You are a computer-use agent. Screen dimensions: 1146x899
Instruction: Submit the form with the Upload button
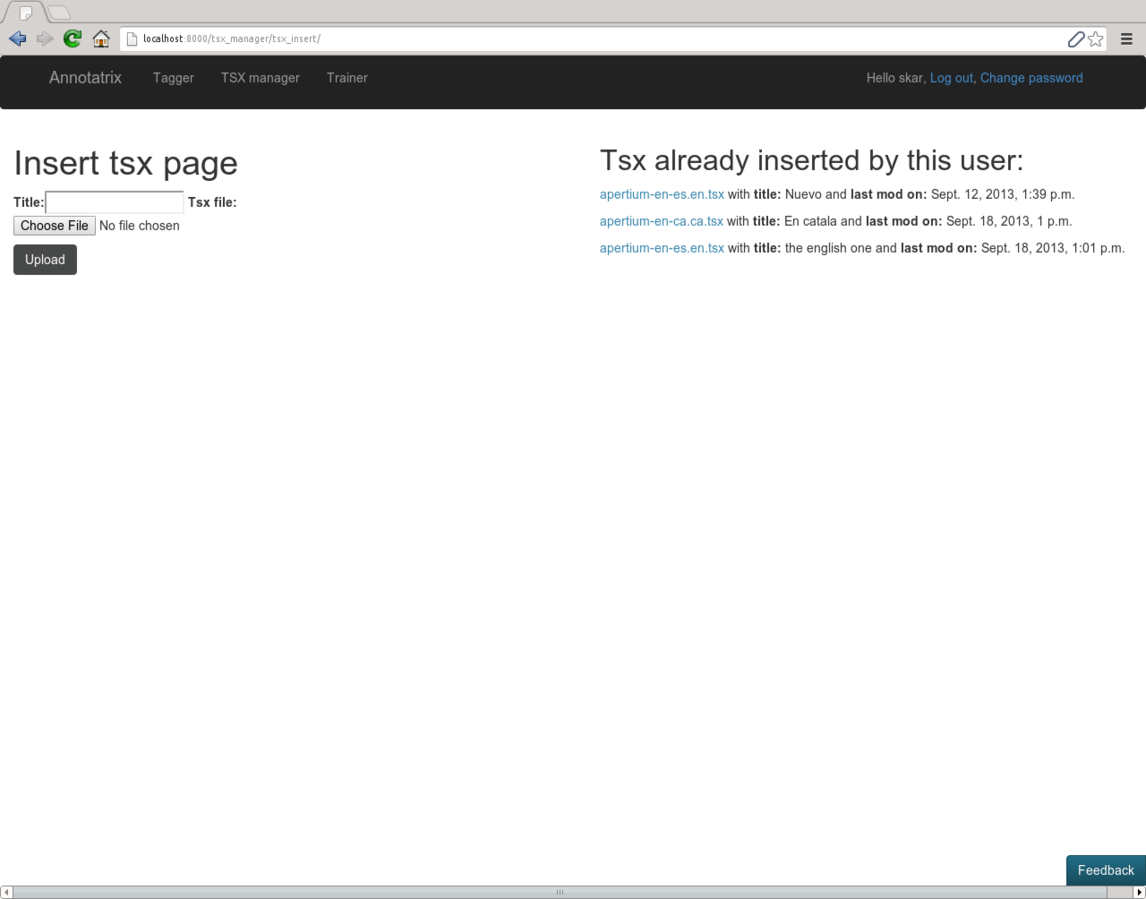pyautogui.click(x=45, y=260)
